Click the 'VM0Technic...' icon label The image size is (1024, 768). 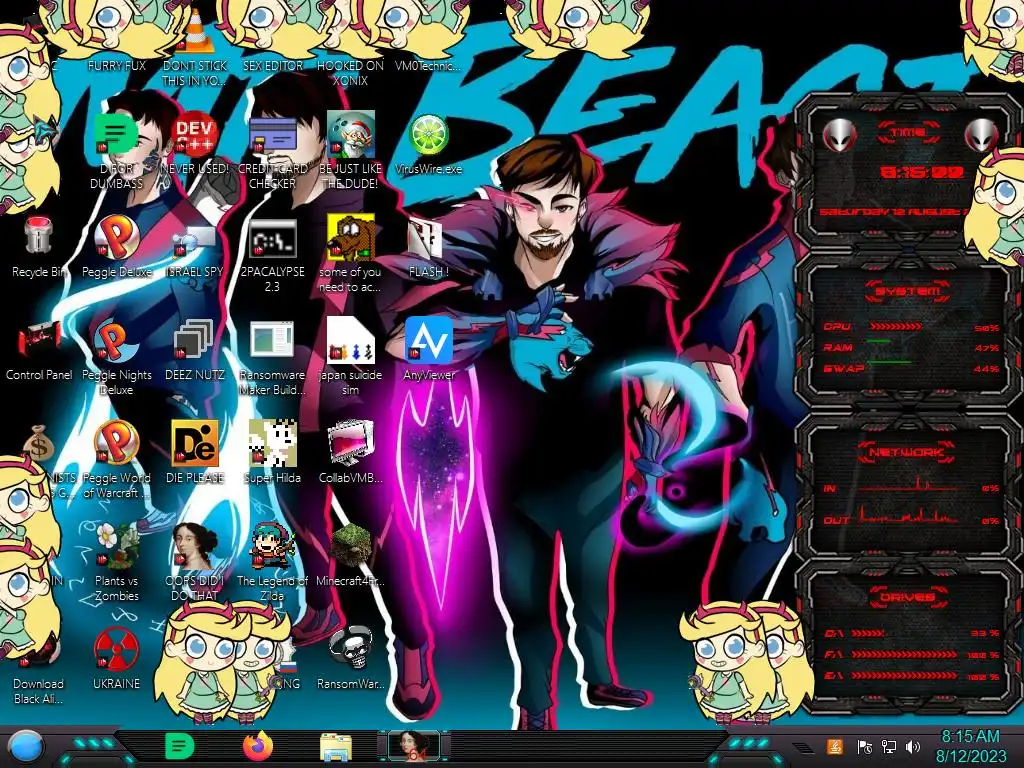[428, 66]
